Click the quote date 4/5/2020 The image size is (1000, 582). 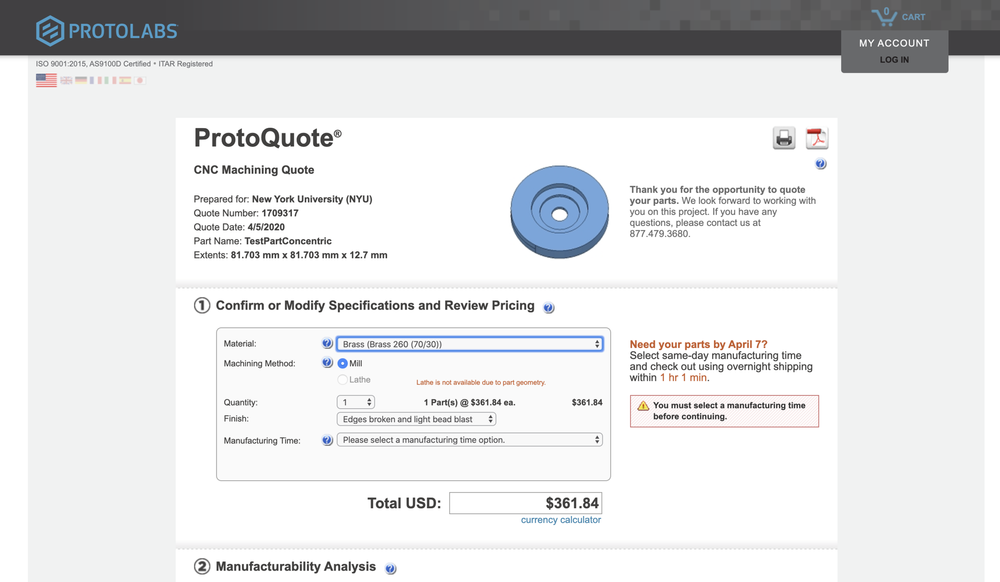click(266, 227)
